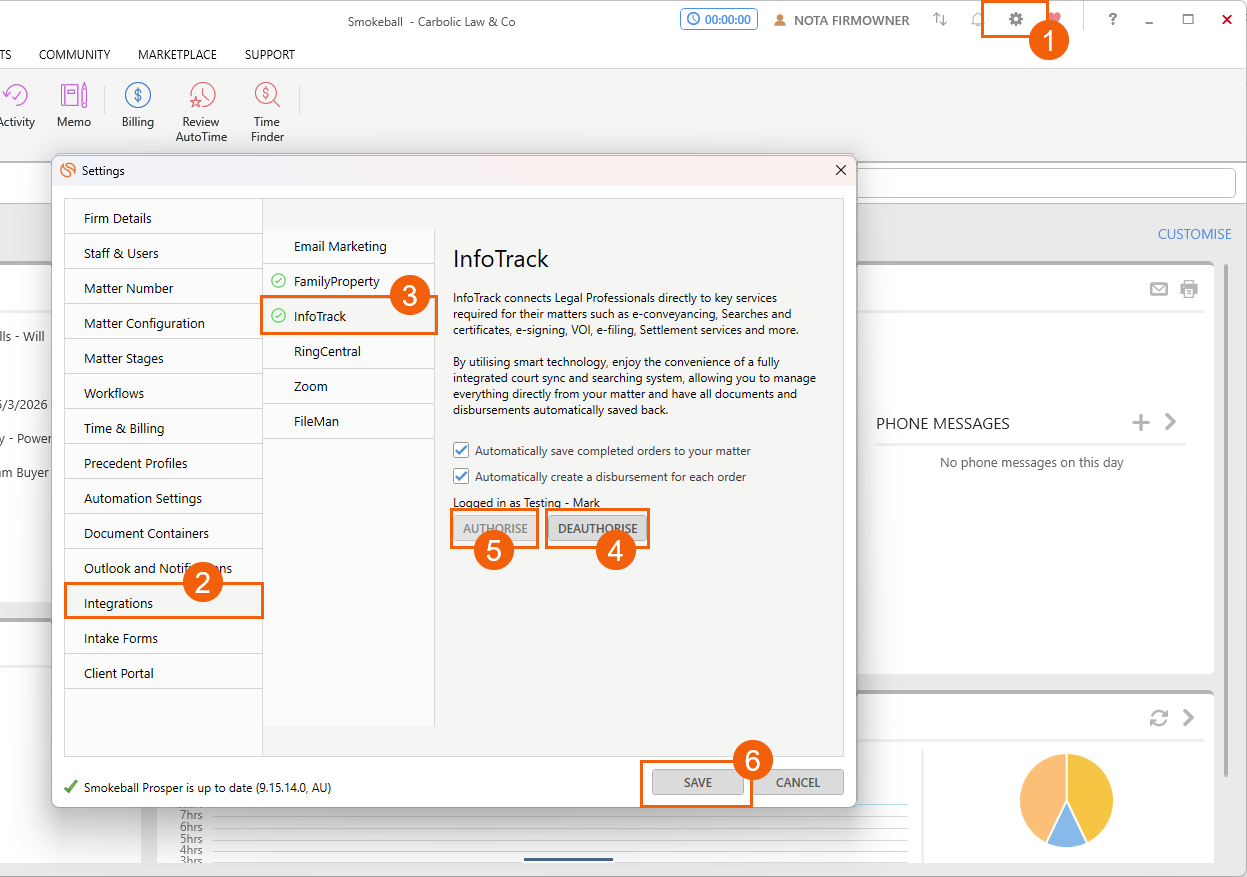Click the Billing dollar icon

pyautogui.click(x=138, y=96)
